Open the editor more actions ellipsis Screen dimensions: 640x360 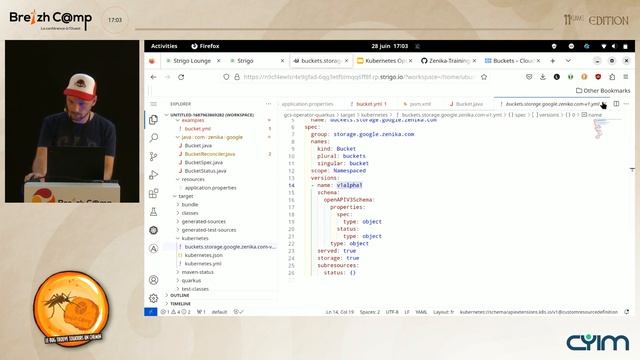[627, 104]
